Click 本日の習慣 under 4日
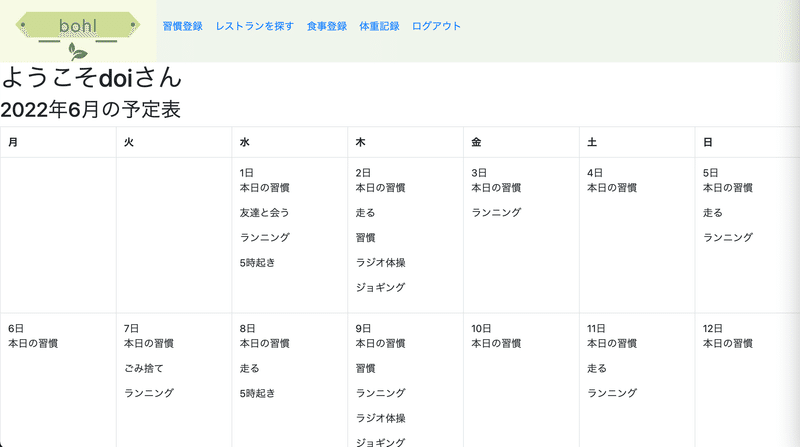The height and width of the screenshot is (447, 800). coord(612,188)
